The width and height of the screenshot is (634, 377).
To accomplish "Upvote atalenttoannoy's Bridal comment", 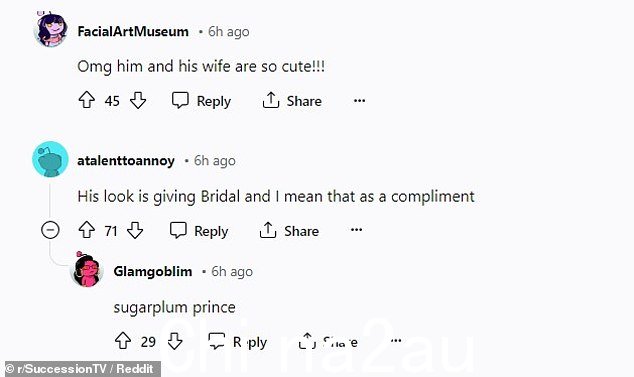I will coord(87,230).
